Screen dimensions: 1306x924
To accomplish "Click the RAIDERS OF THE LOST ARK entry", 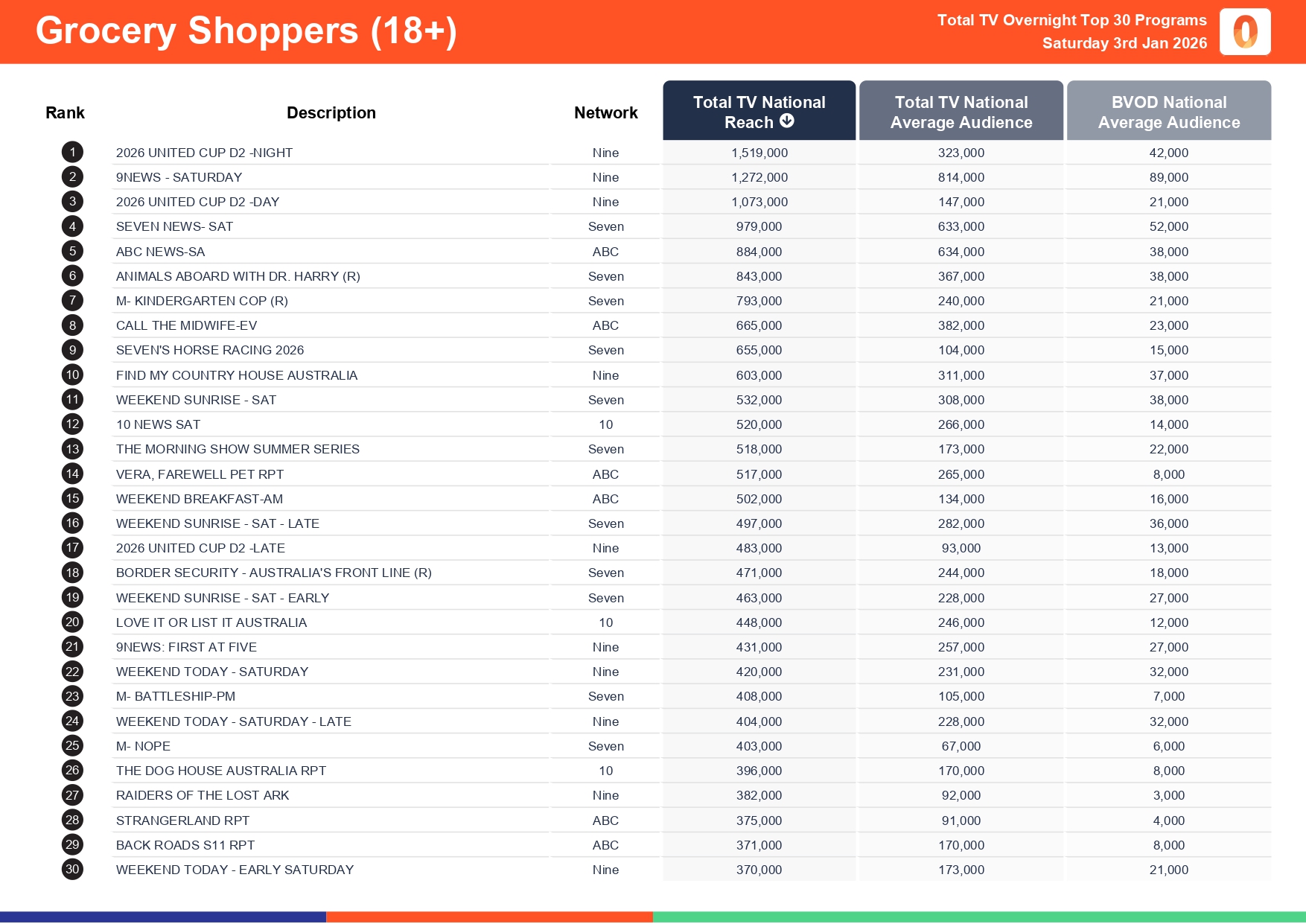I will point(202,795).
